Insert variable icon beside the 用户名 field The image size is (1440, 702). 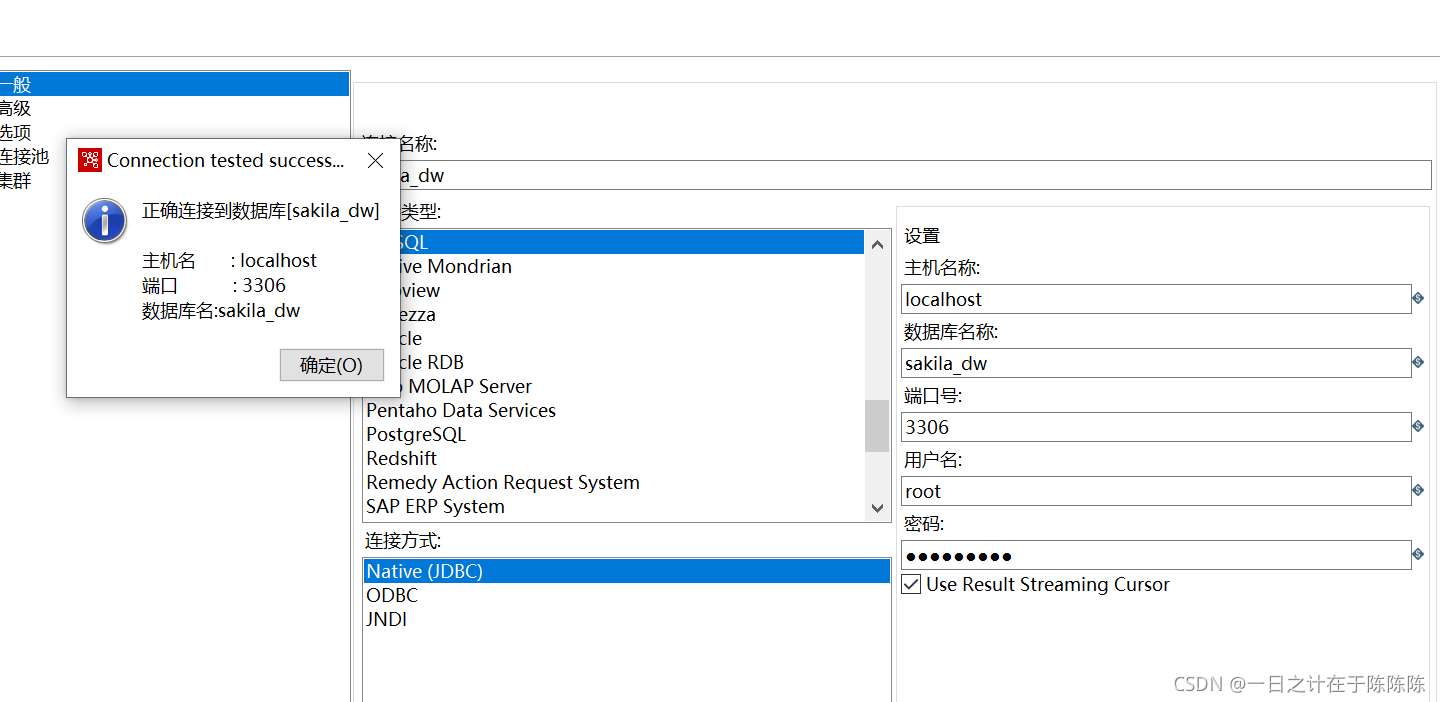coord(1418,490)
